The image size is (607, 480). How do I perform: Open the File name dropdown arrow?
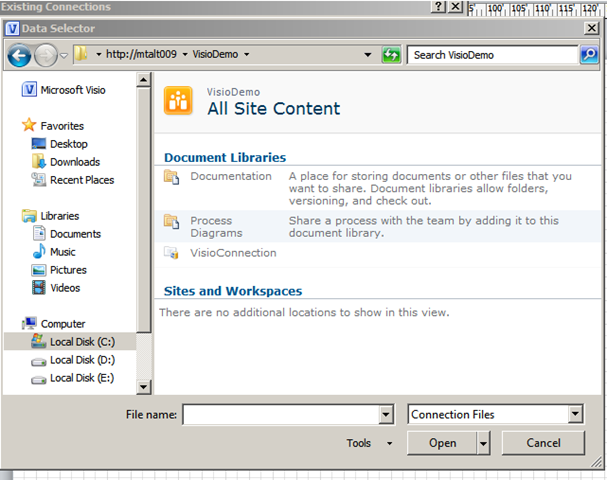pyautogui.click(x=386, y=415)
